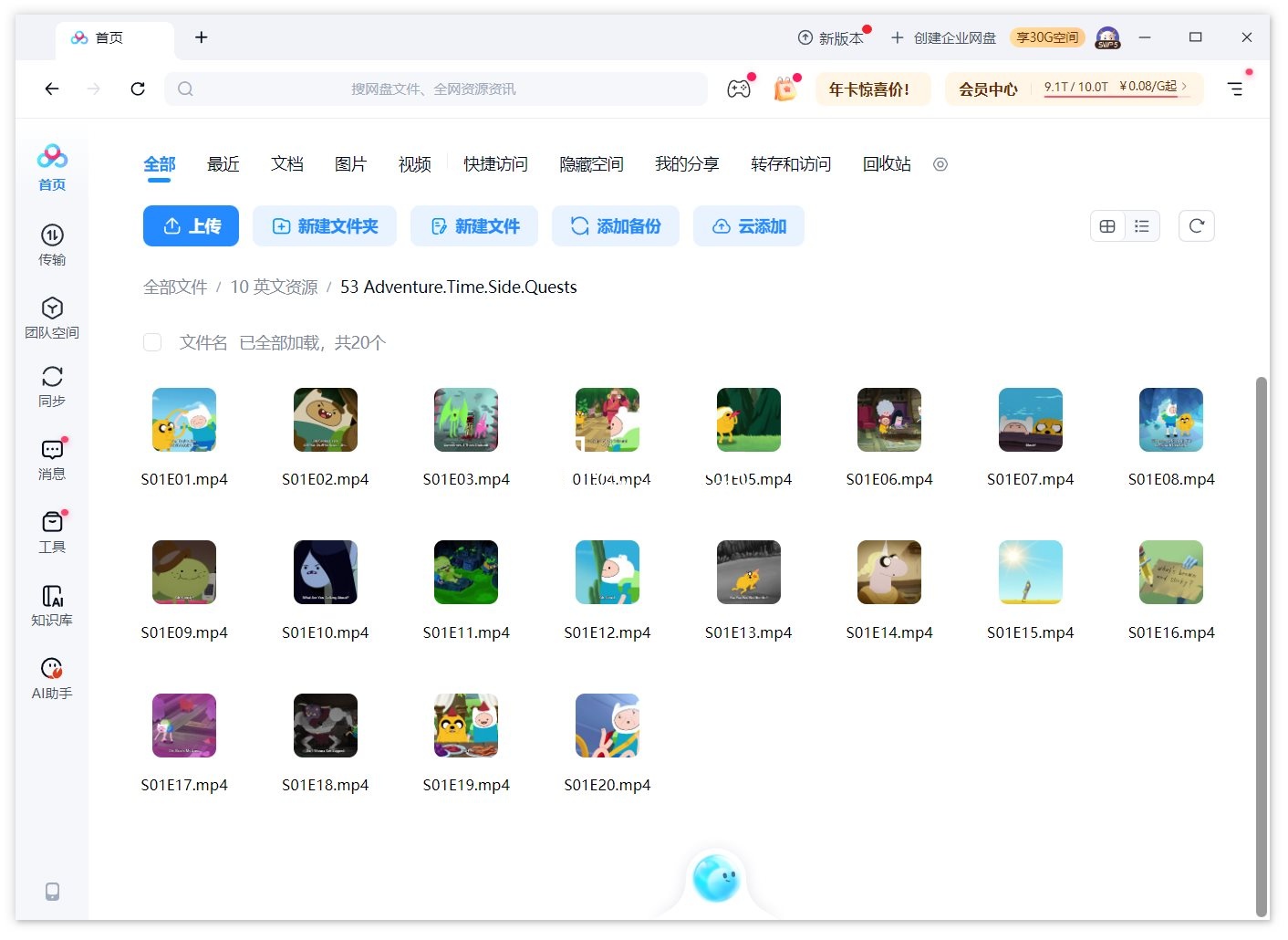Open the 消息 messages section
Image resolution: width=1288 pixels, height=940 pixels.
tap(52, 459)
